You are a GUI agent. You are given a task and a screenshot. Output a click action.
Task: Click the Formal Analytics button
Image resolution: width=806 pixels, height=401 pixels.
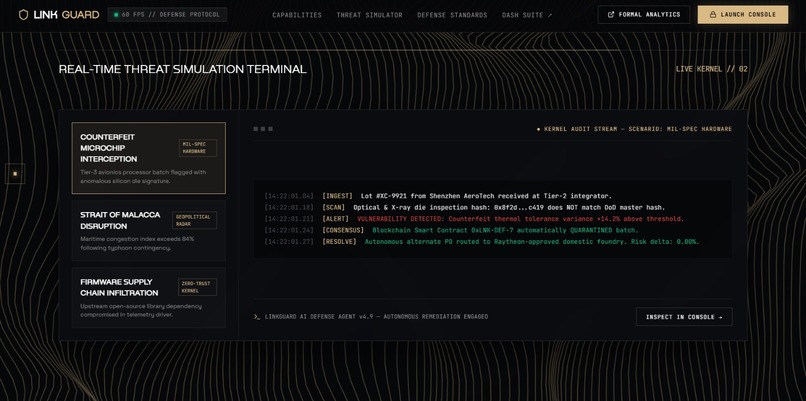(644, 14)
